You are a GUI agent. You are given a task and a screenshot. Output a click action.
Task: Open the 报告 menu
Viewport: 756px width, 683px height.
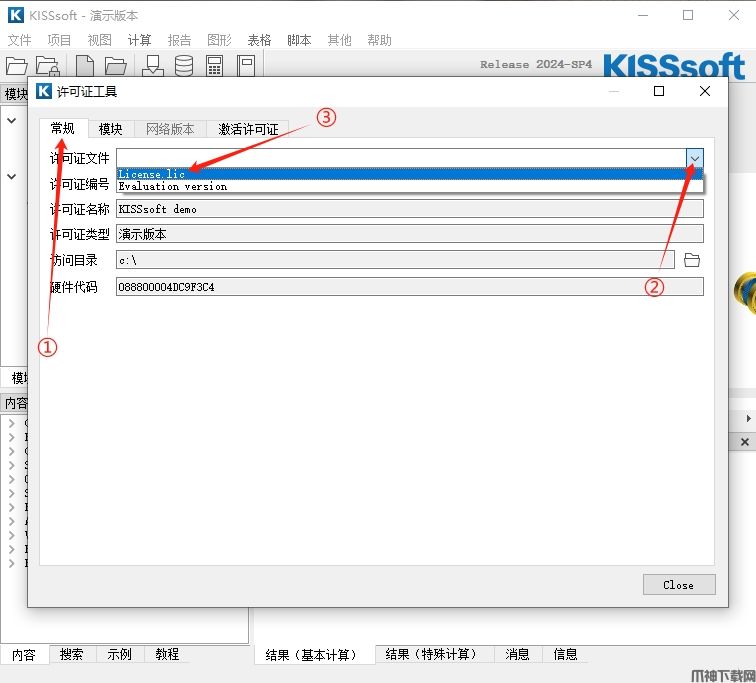click(x=179, y=40)
